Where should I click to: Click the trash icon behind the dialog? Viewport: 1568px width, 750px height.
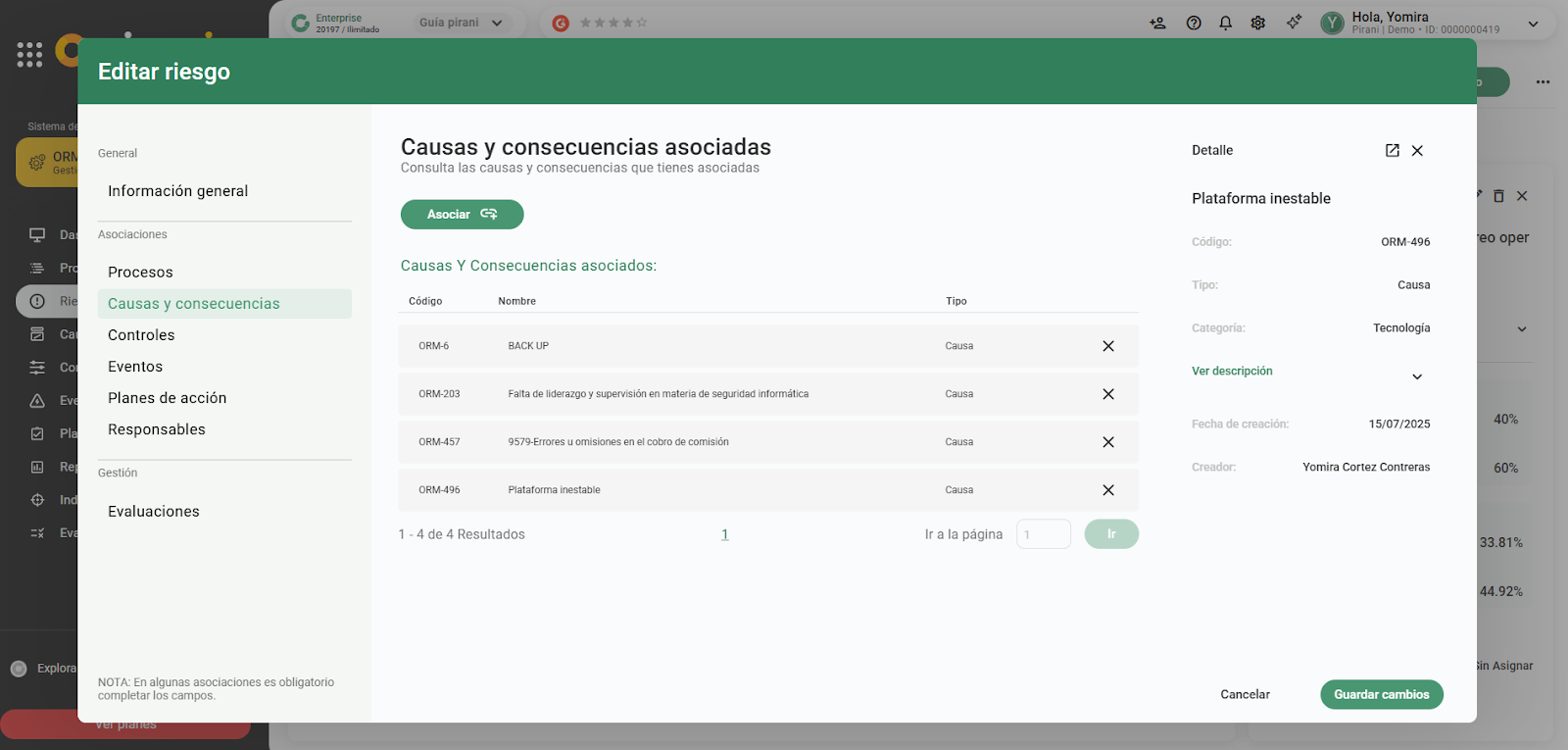coord(1498,196)
